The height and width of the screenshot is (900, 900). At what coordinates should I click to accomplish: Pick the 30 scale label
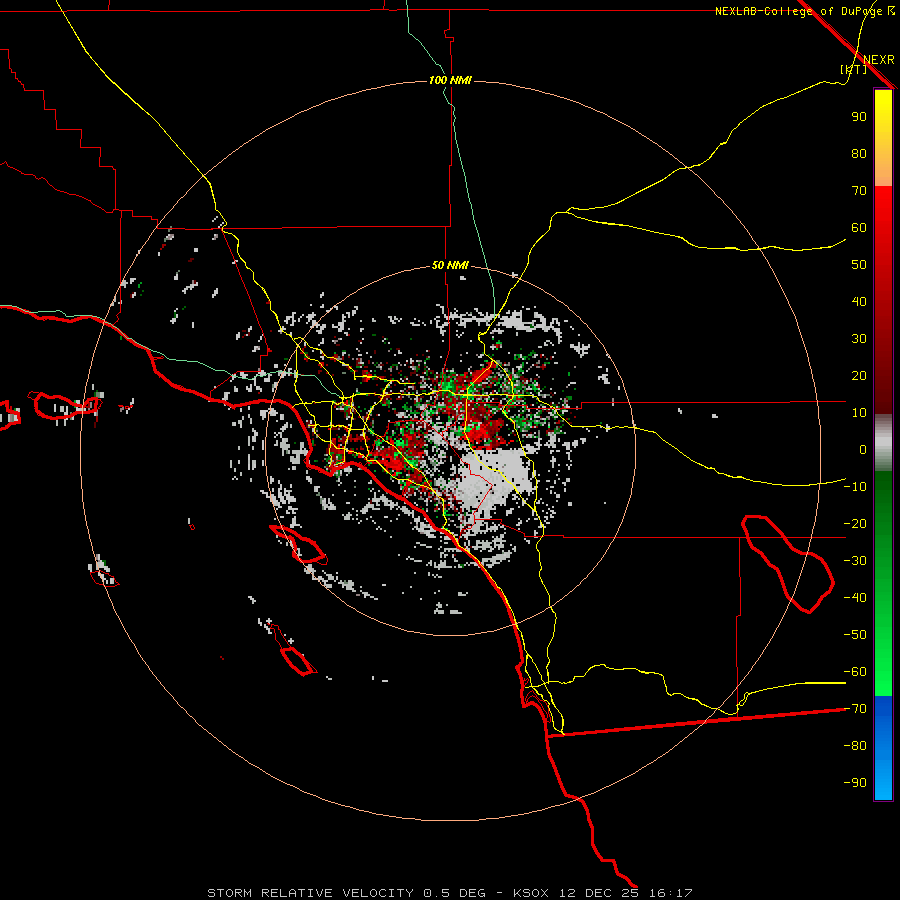click(x=859, y=339)
